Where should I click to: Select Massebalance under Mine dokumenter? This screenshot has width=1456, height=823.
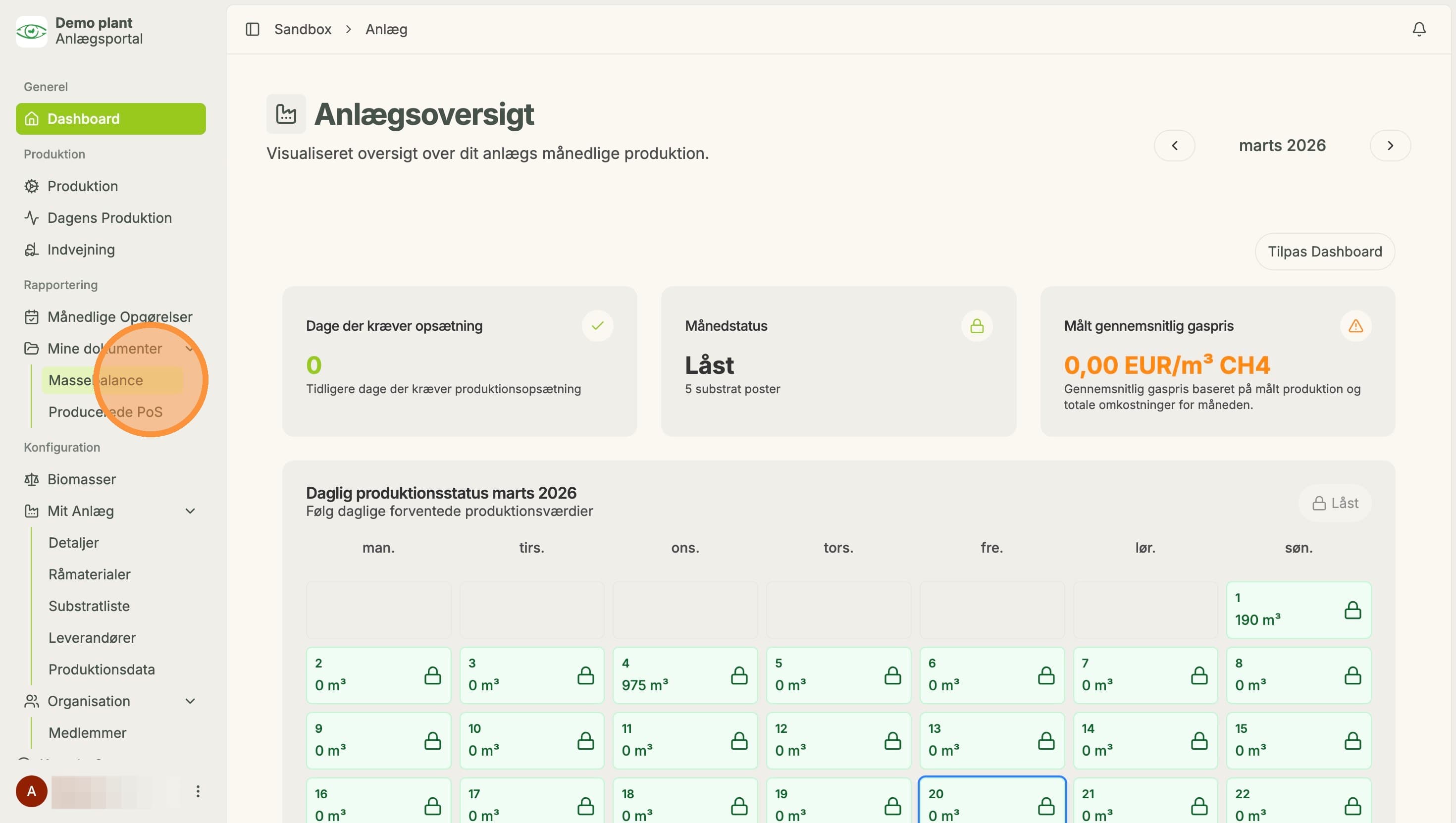click(112, 380)
